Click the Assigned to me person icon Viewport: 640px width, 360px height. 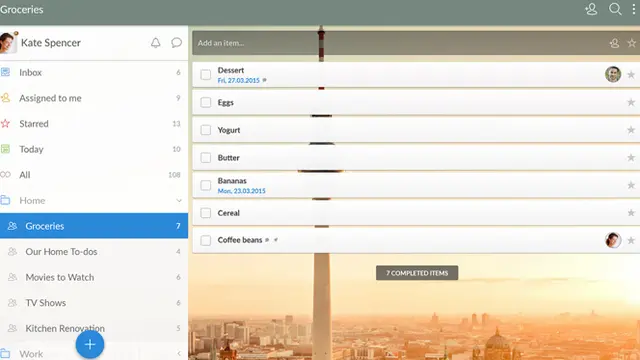(x=5, y=98)
